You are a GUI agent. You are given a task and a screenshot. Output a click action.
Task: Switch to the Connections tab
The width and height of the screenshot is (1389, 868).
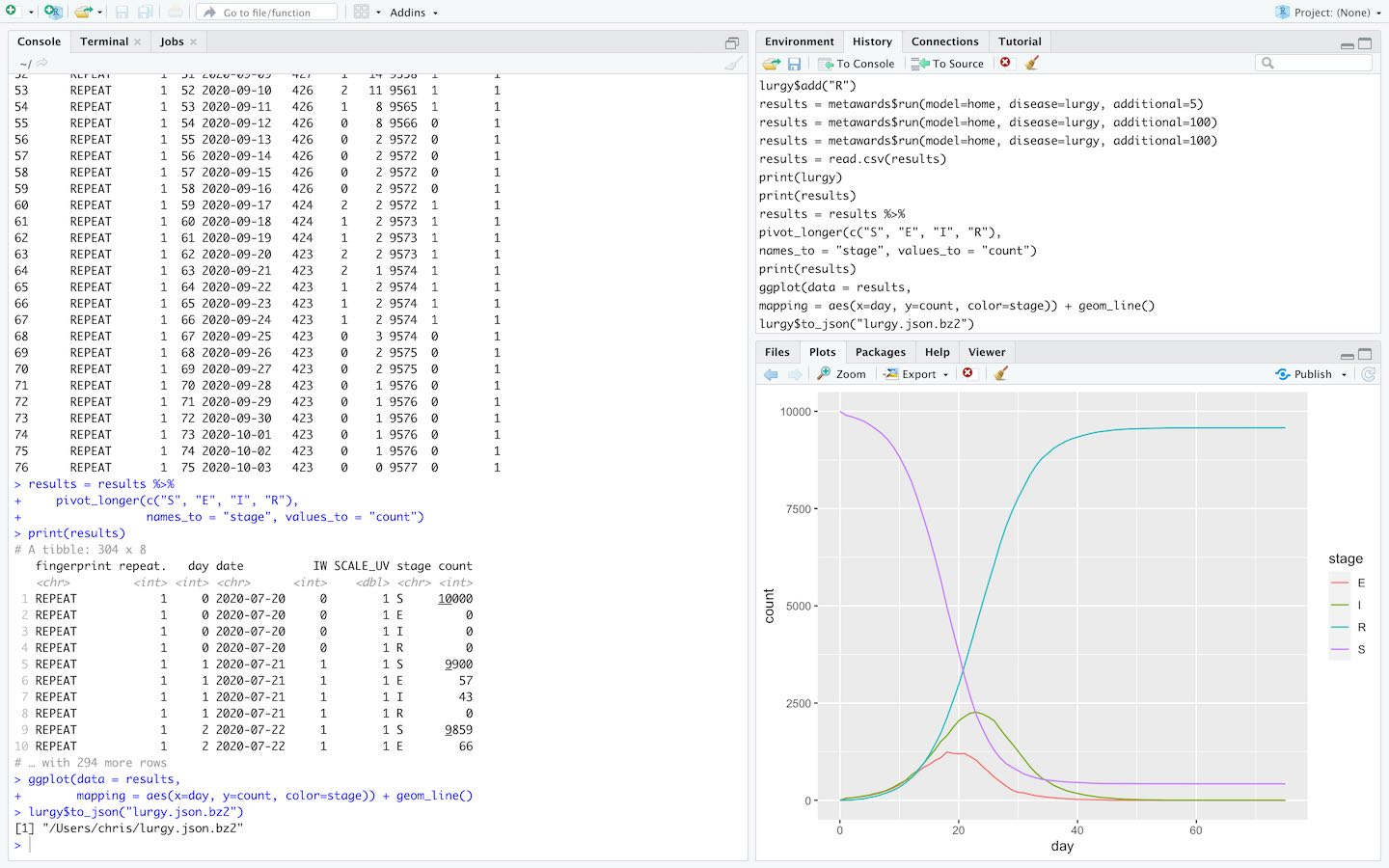pyautogui.click(x=944, y=41)
